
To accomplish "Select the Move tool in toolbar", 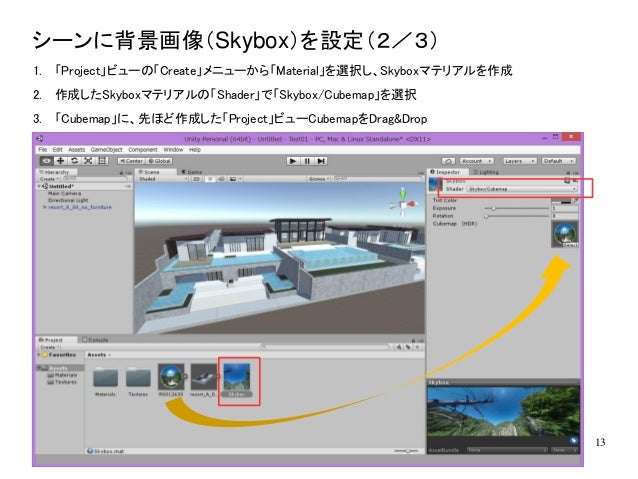I will (x=61, y=161).
